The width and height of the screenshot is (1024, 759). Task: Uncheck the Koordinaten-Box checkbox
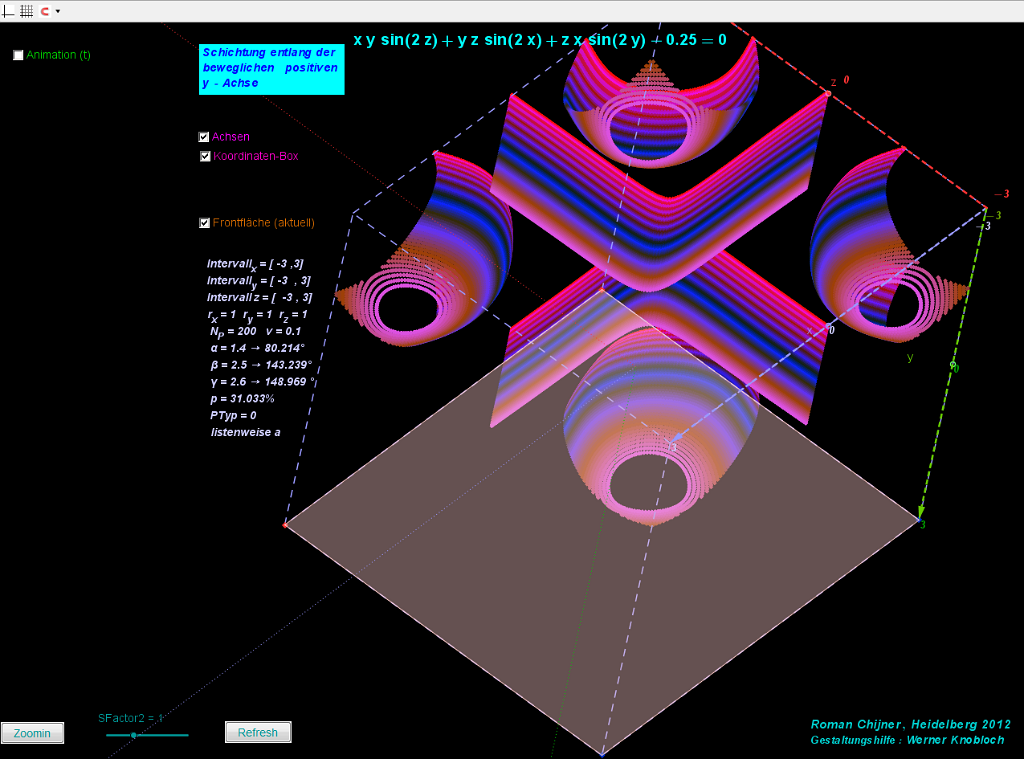[204, 156]
